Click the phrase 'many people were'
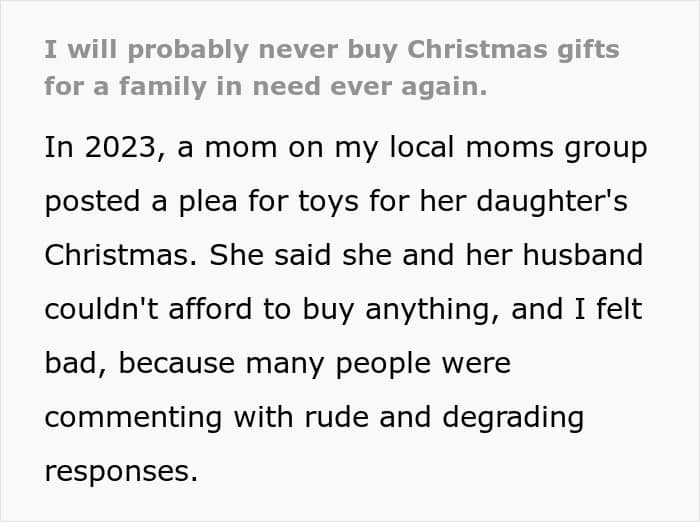Image resolution: width=700 pixels, height=522 pixels. (x=378, y=365)
